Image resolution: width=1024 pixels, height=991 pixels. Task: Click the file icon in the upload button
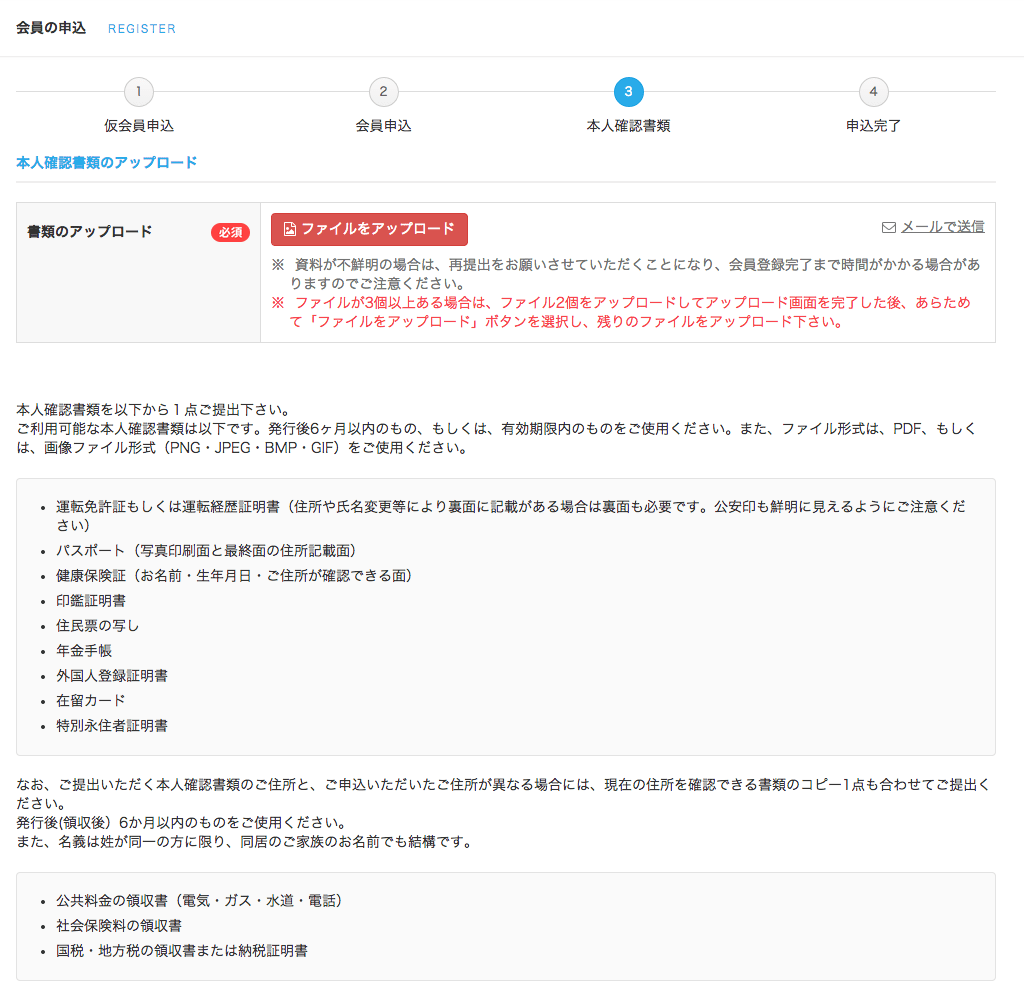pos(289,229)
